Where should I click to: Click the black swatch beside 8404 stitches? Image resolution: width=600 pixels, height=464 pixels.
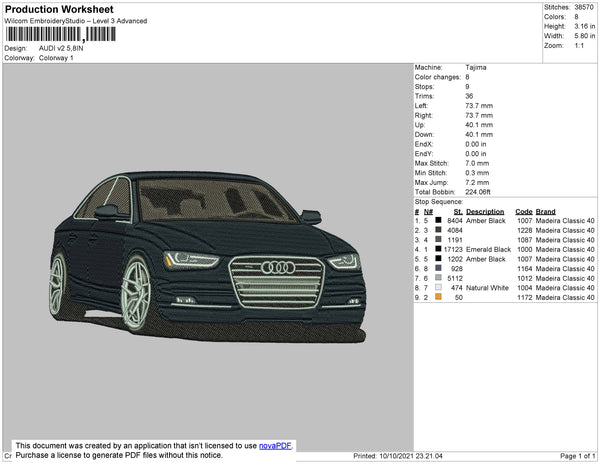point(438,220)
